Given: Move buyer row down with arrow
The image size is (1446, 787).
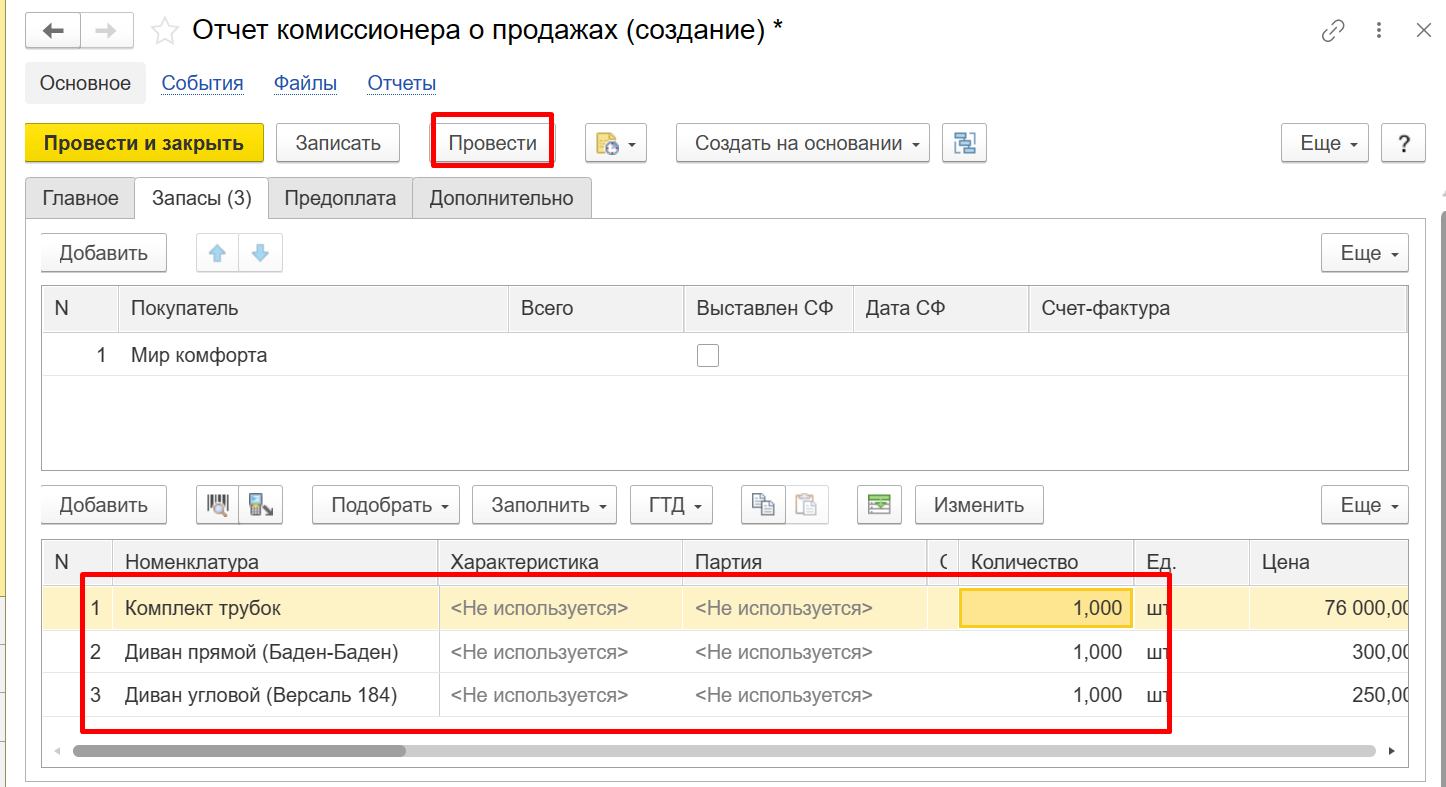Looking at the screenshot, I should pos(261,253).
